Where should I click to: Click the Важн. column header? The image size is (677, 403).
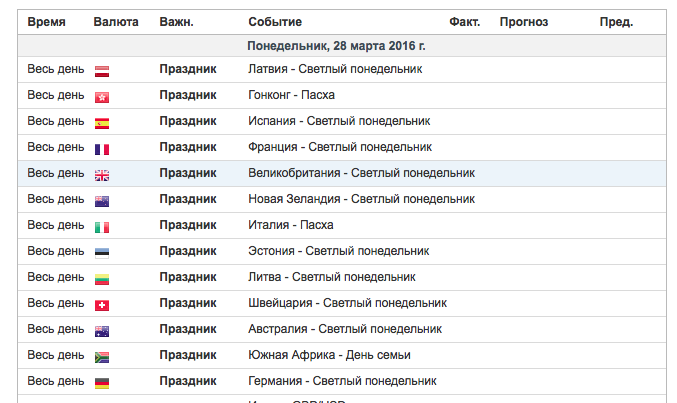[x=176, y=22]
